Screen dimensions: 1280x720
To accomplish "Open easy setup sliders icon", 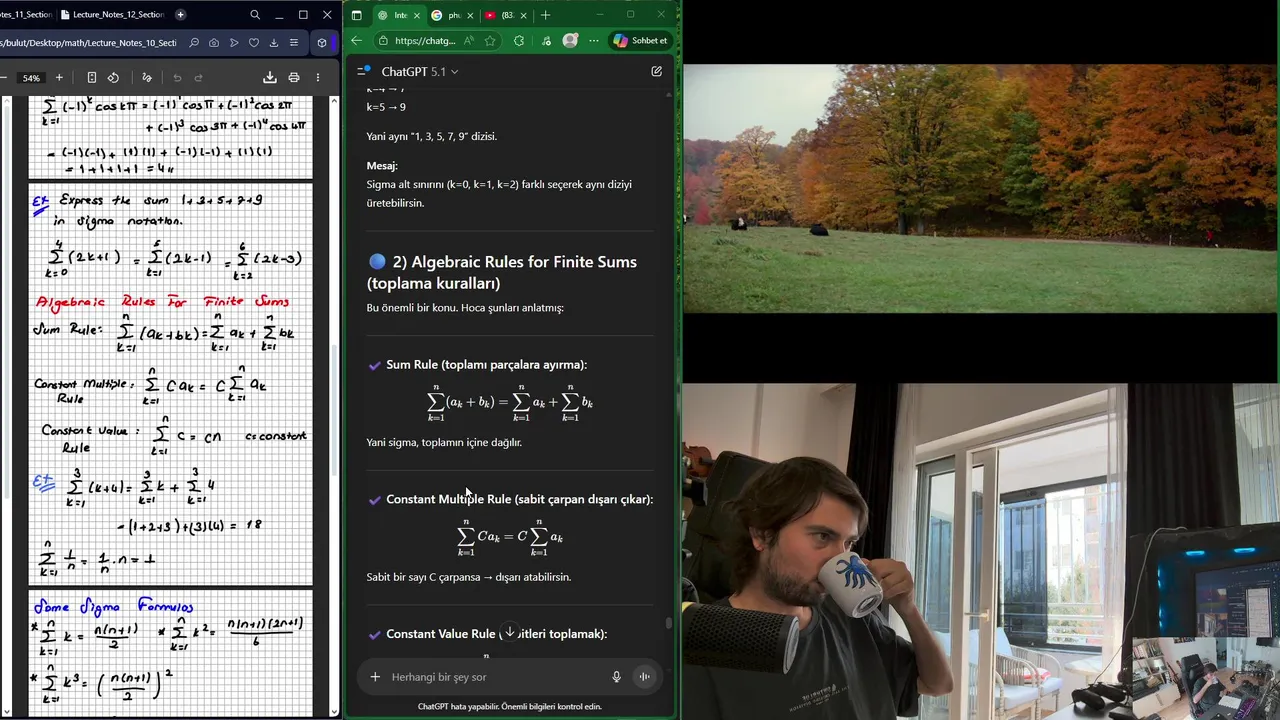I will tap(293, 43).
